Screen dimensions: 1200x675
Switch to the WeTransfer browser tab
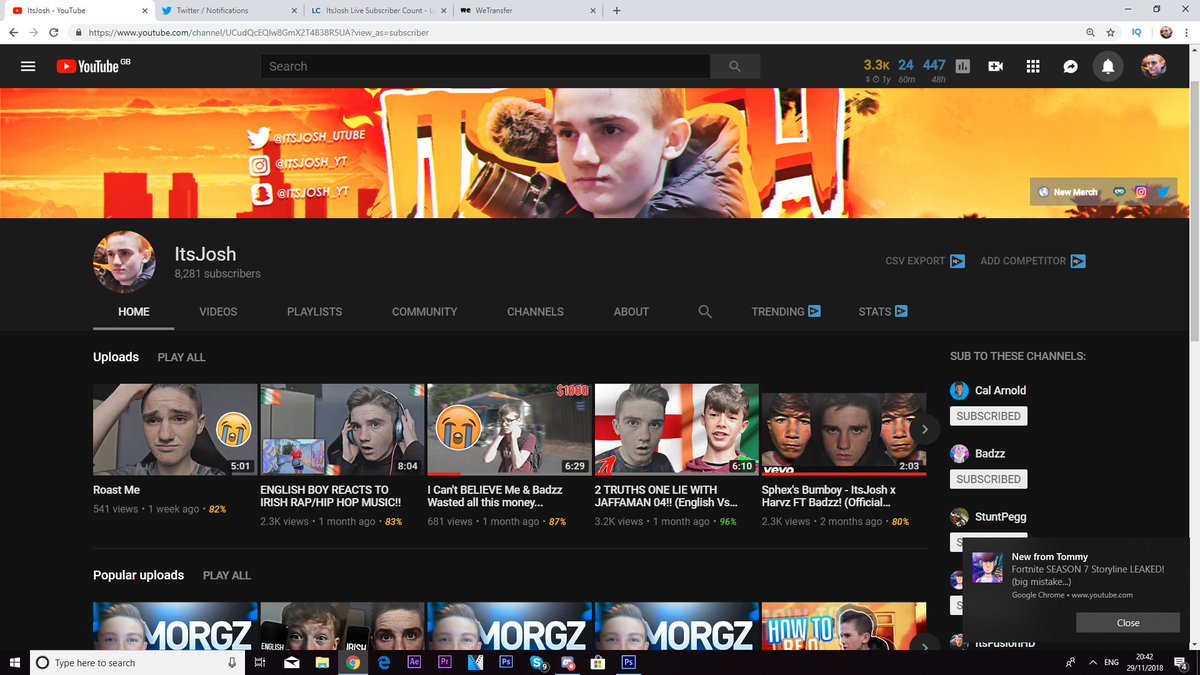[528, 11]
